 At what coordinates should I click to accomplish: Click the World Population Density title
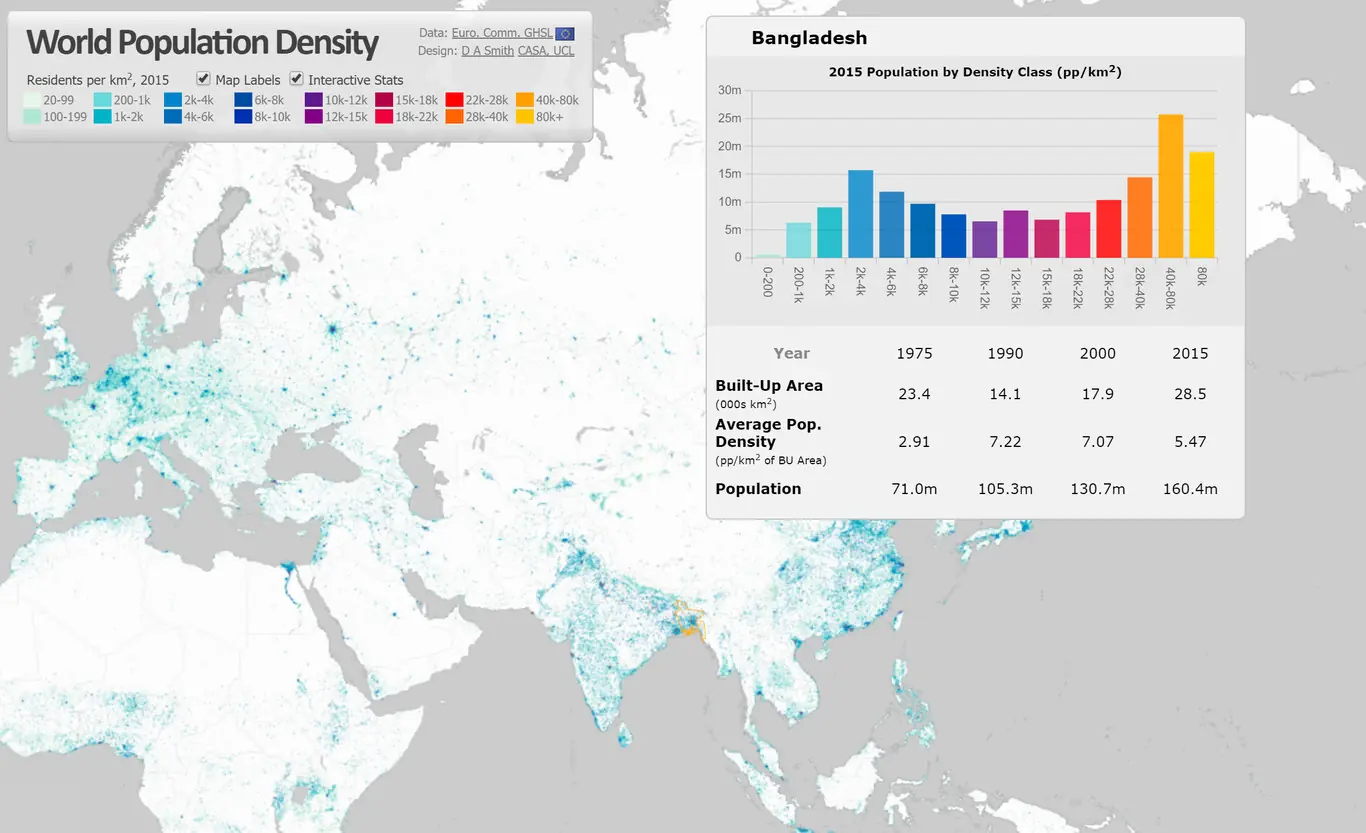coord(202,42)
